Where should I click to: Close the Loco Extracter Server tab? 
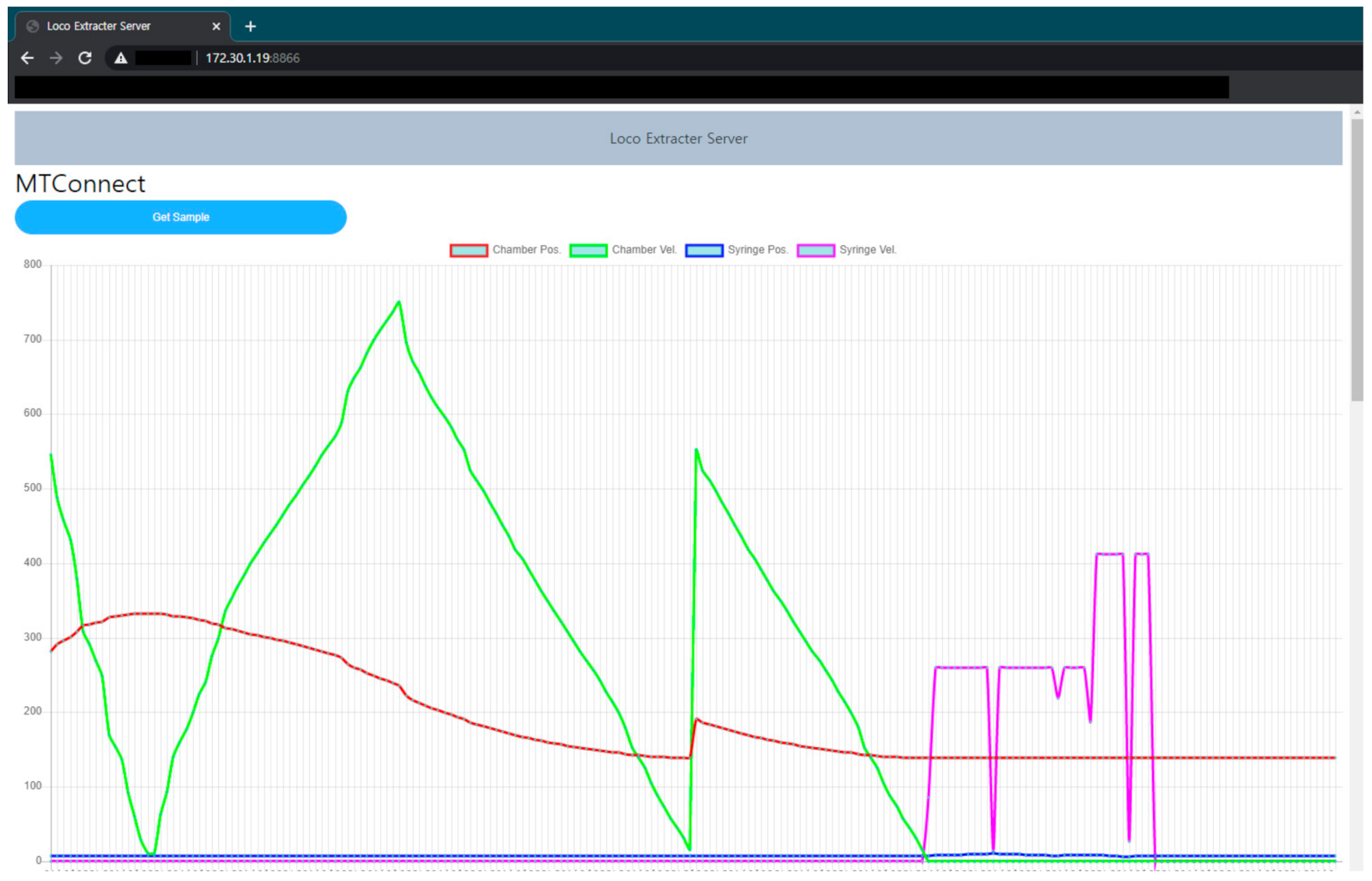[x=216, y=26]
